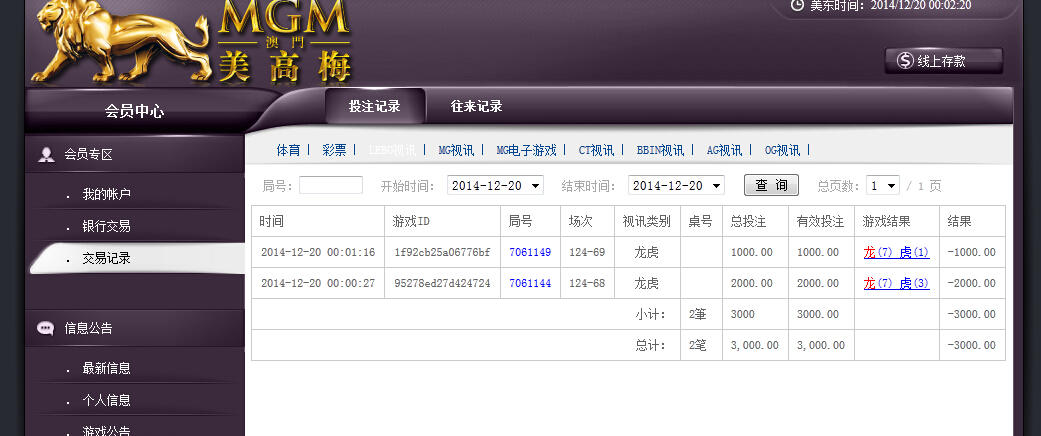Select the BBIN视讯 category tab
This screenshot has height=436, width=1041.
coord(660,151)
